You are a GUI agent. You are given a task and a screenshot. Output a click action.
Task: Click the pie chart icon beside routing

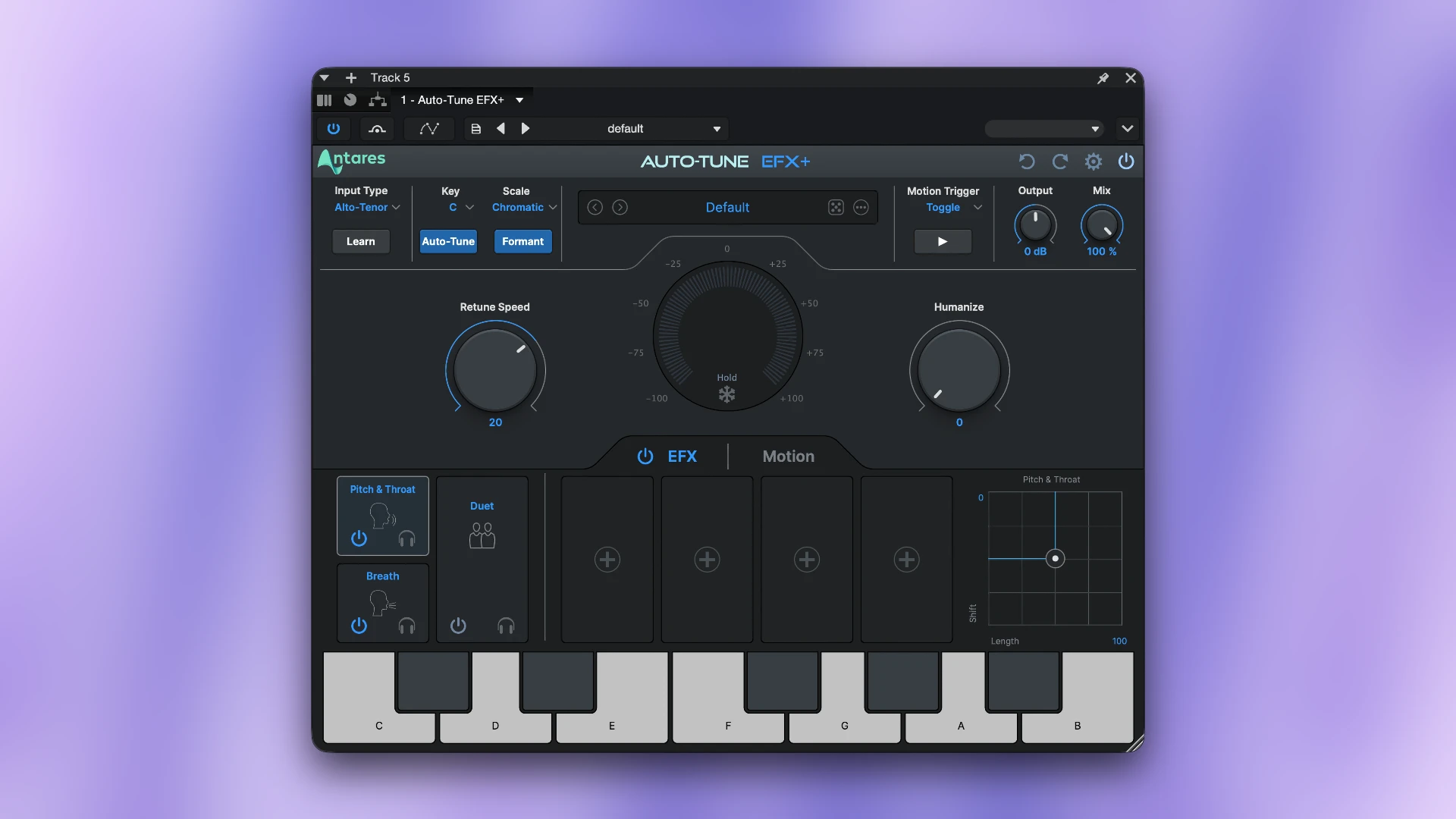350,100
